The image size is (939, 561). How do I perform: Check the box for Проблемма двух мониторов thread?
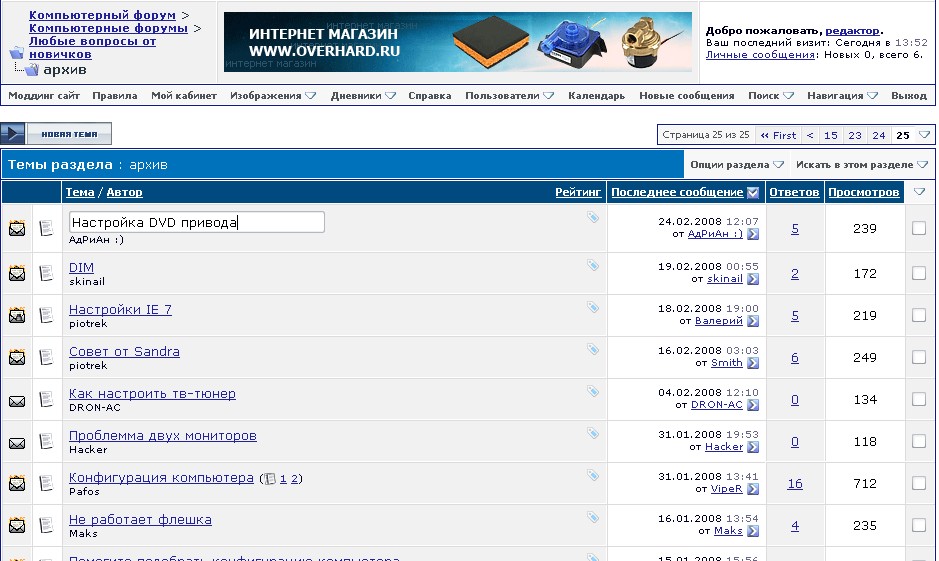(x=919, y=441)
